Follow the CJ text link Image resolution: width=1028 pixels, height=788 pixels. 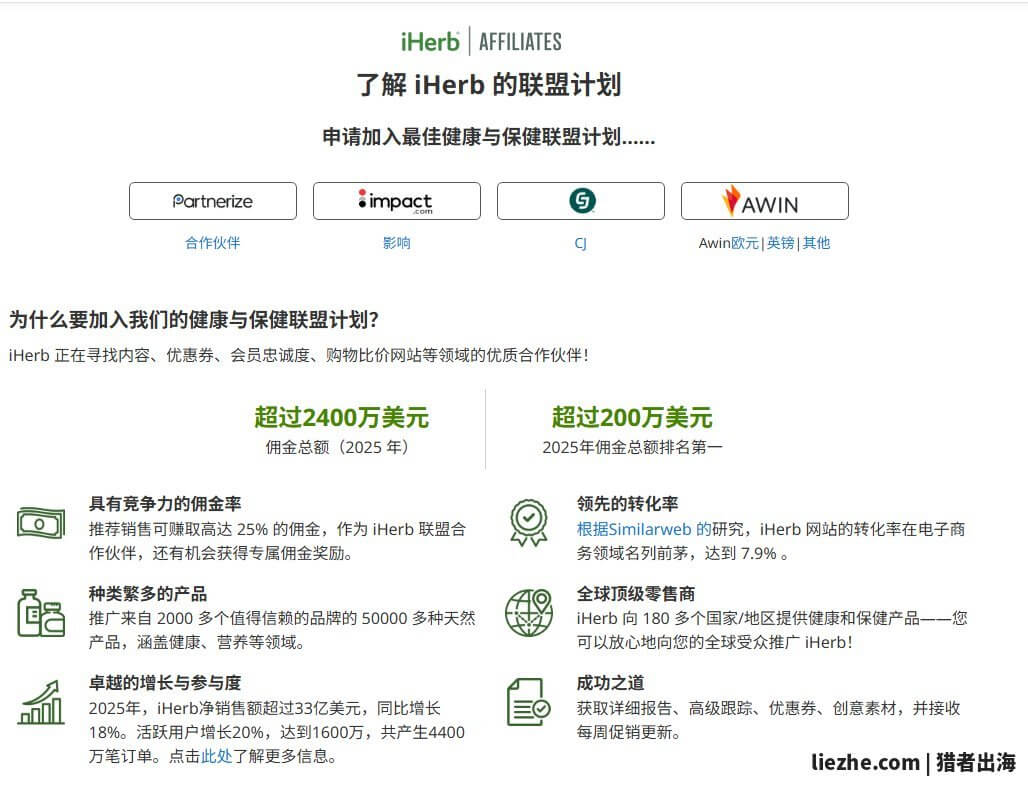pos(580,244)
